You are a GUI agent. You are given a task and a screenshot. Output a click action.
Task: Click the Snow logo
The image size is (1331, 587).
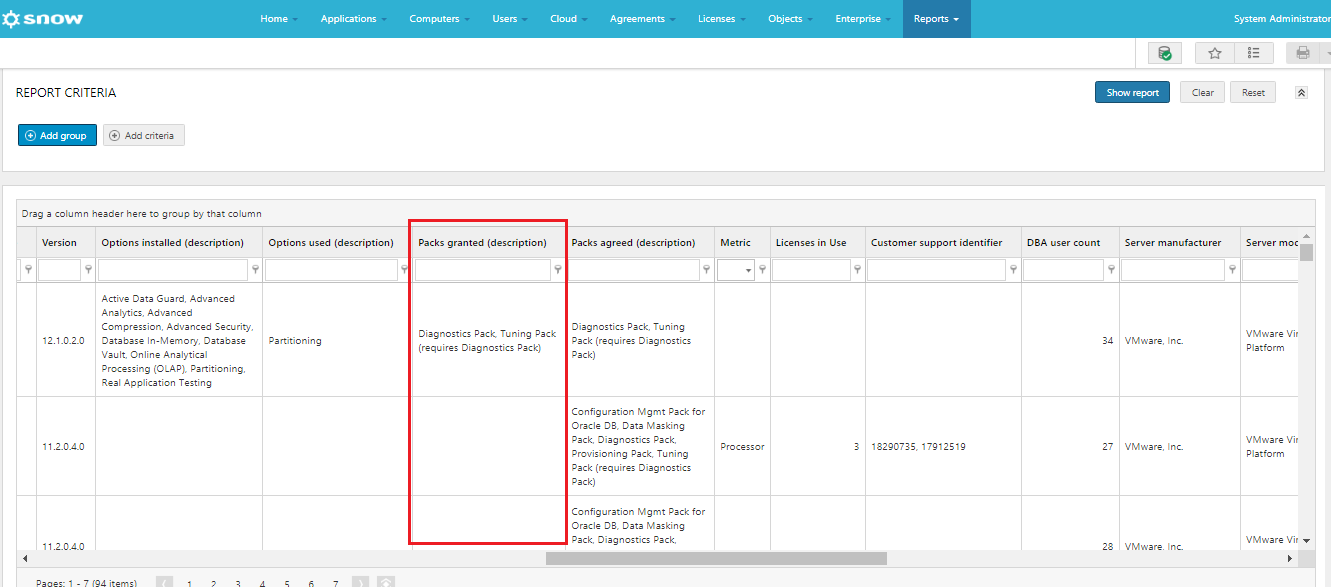[44, 18]
